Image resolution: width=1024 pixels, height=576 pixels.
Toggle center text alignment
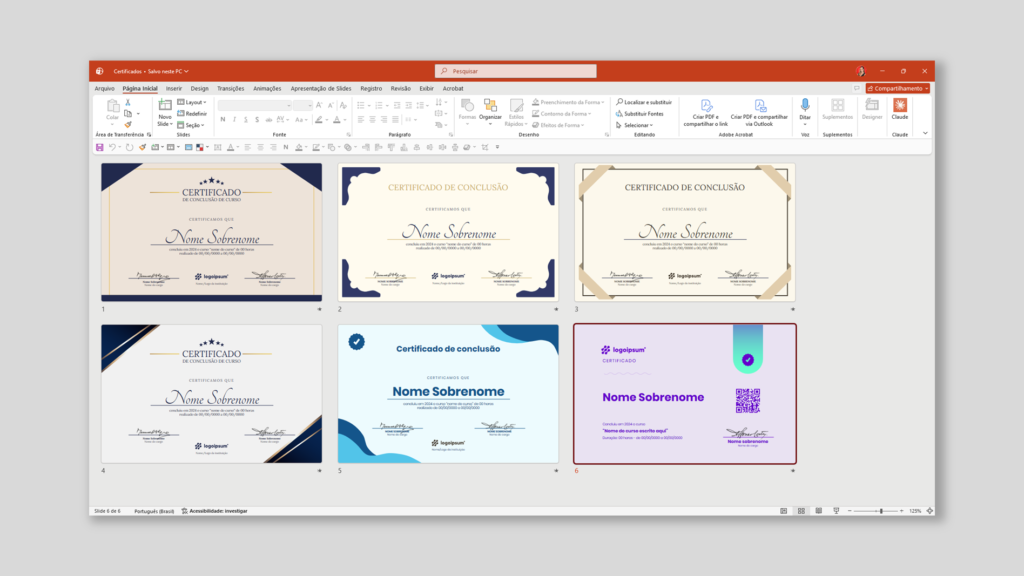tap(372, 120)
